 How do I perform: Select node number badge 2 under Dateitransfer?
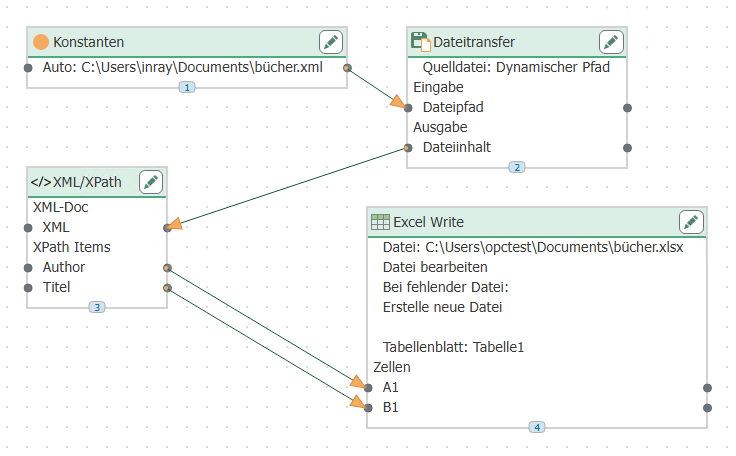pos(516,167)
